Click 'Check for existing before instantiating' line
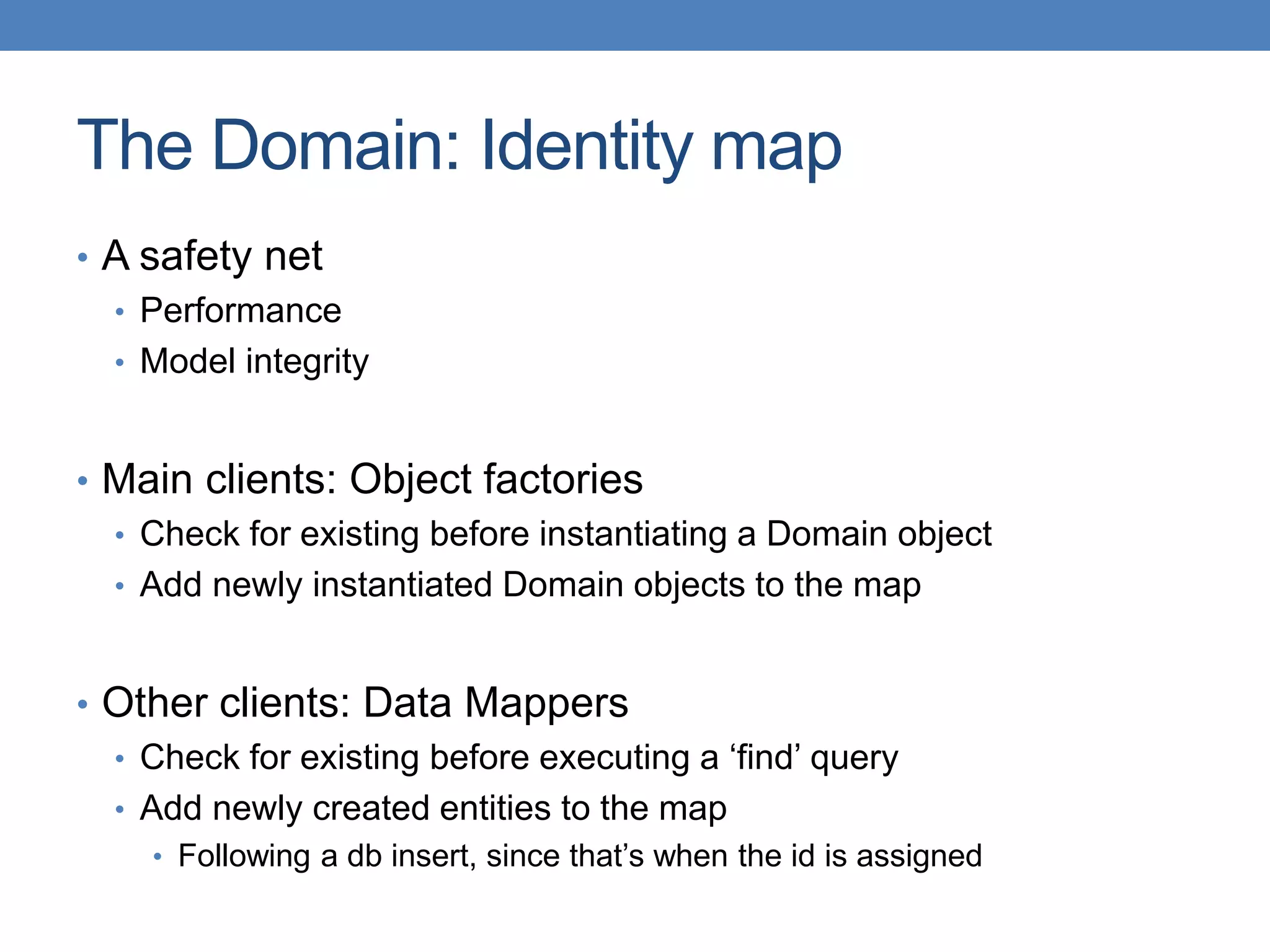The image size is (1270, 952). pyautogui.click(x=566, y=534)
